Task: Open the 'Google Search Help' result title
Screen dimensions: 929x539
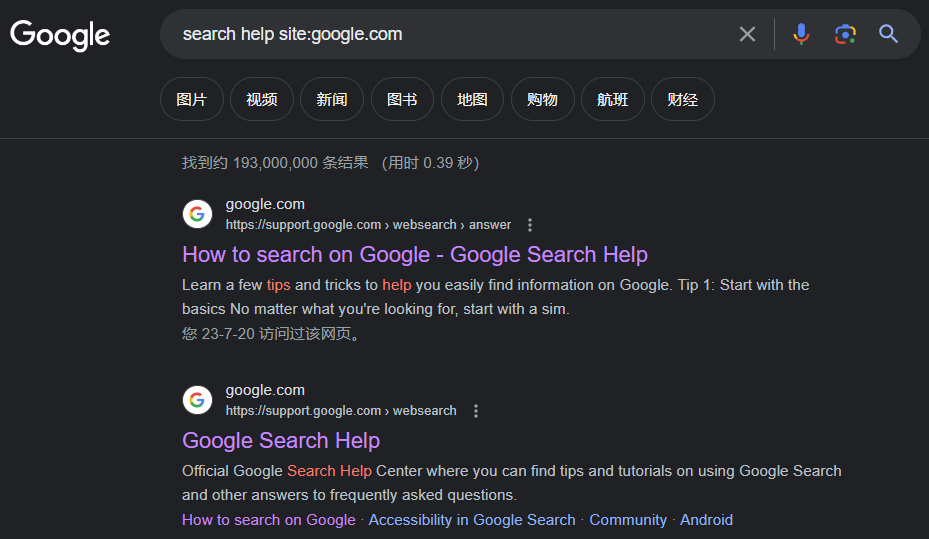Action: [281, 440]
